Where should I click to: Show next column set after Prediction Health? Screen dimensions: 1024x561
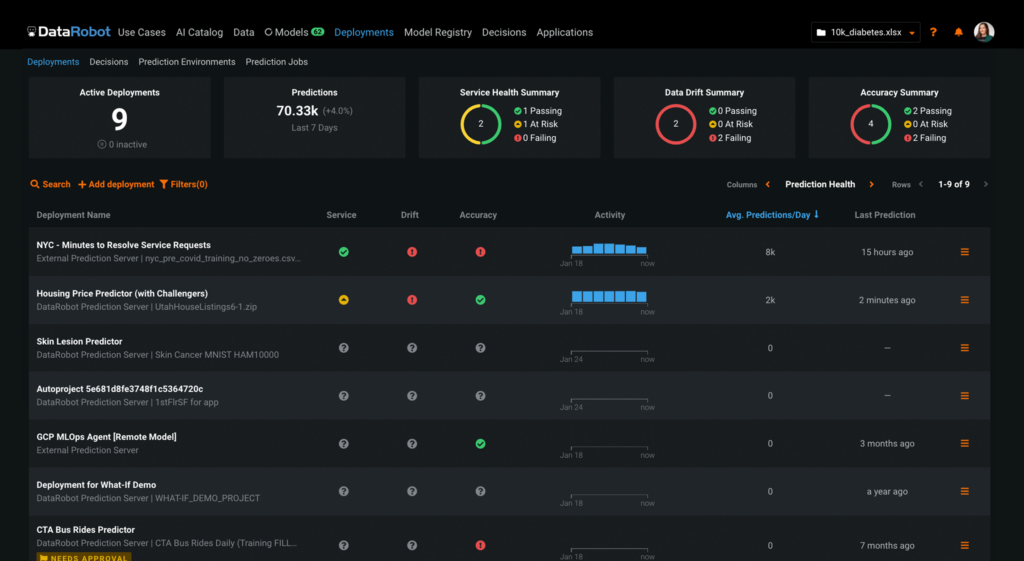pos(871,184)
